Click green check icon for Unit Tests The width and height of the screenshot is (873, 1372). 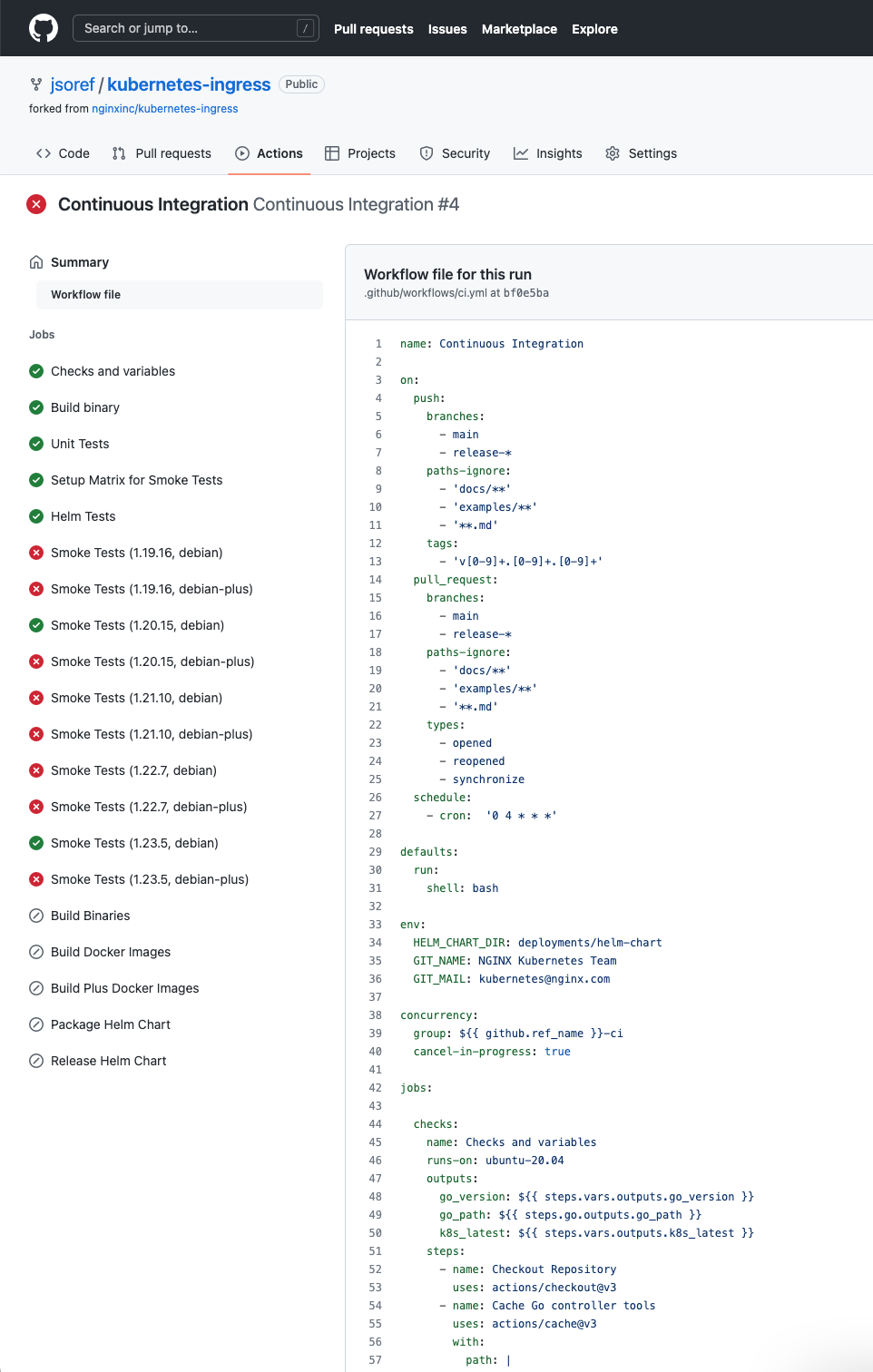36,444
